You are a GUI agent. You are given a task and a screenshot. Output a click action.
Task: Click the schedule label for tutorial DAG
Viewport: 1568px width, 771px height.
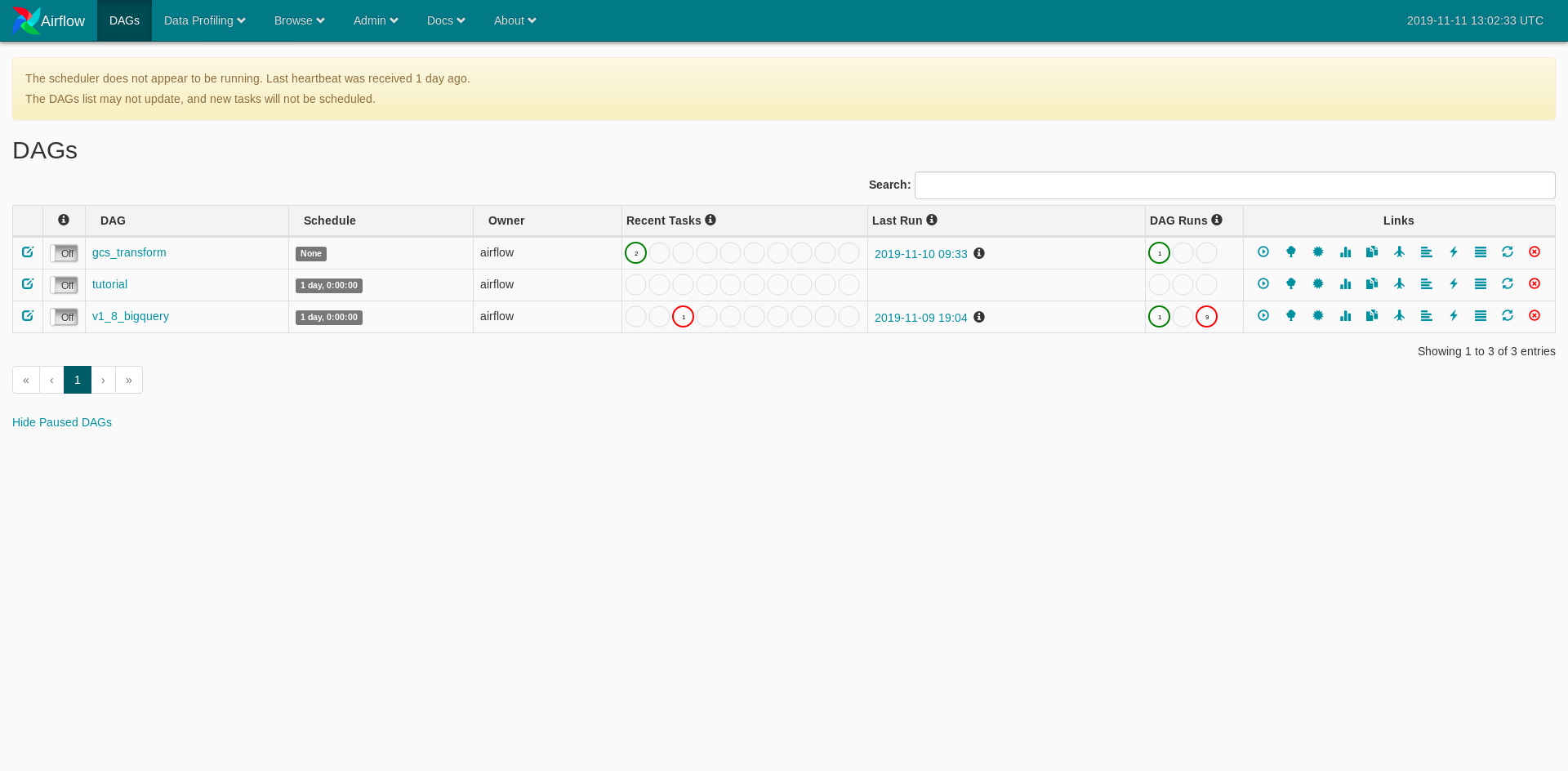click(x=329, y=286)
